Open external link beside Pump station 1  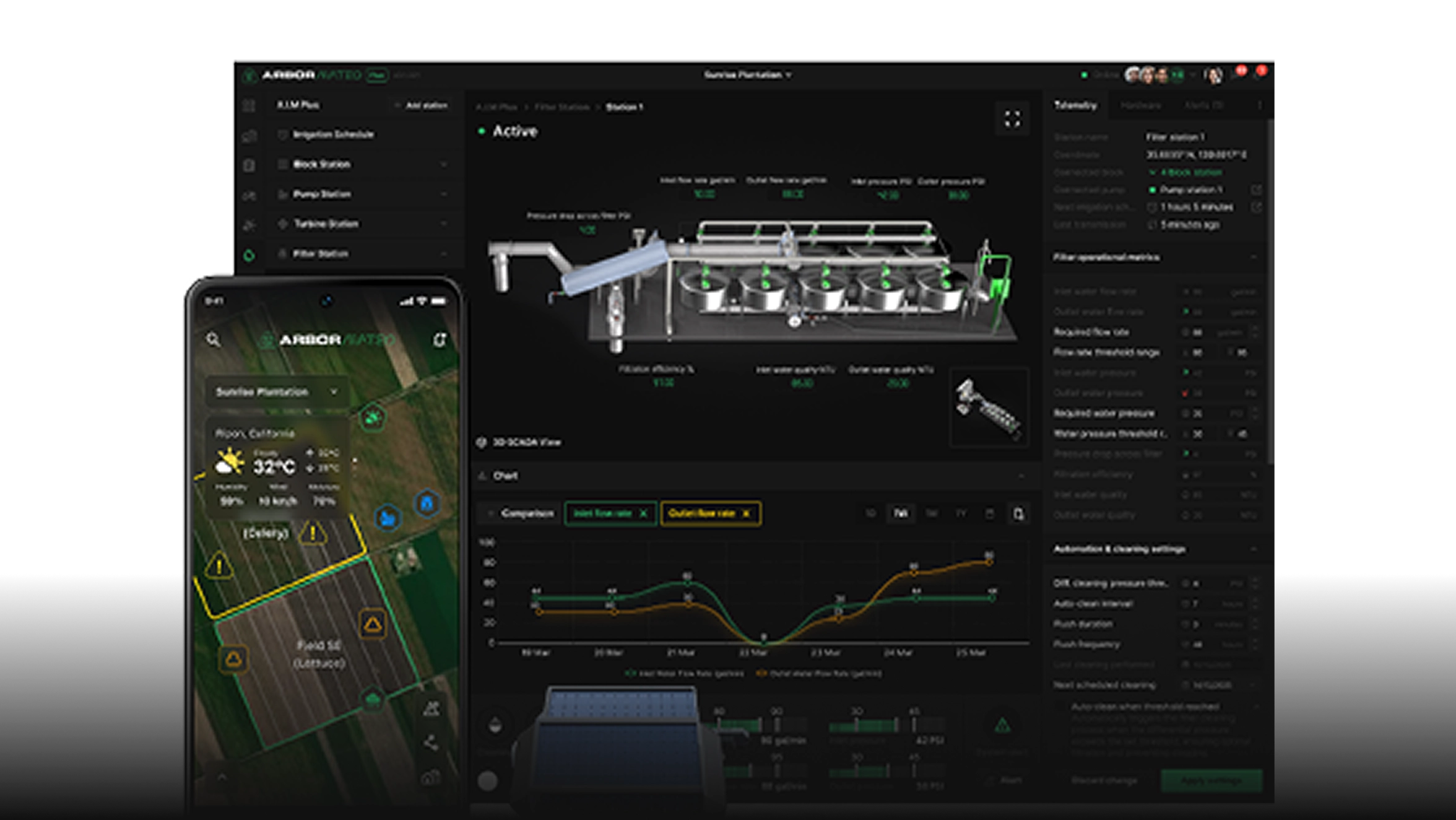(x=1256, y=190)
